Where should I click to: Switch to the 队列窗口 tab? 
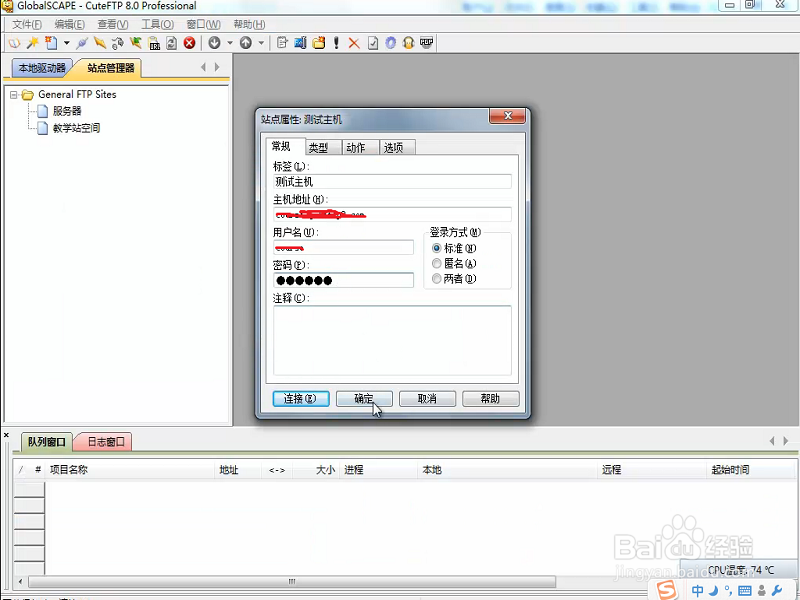(46, 442)
